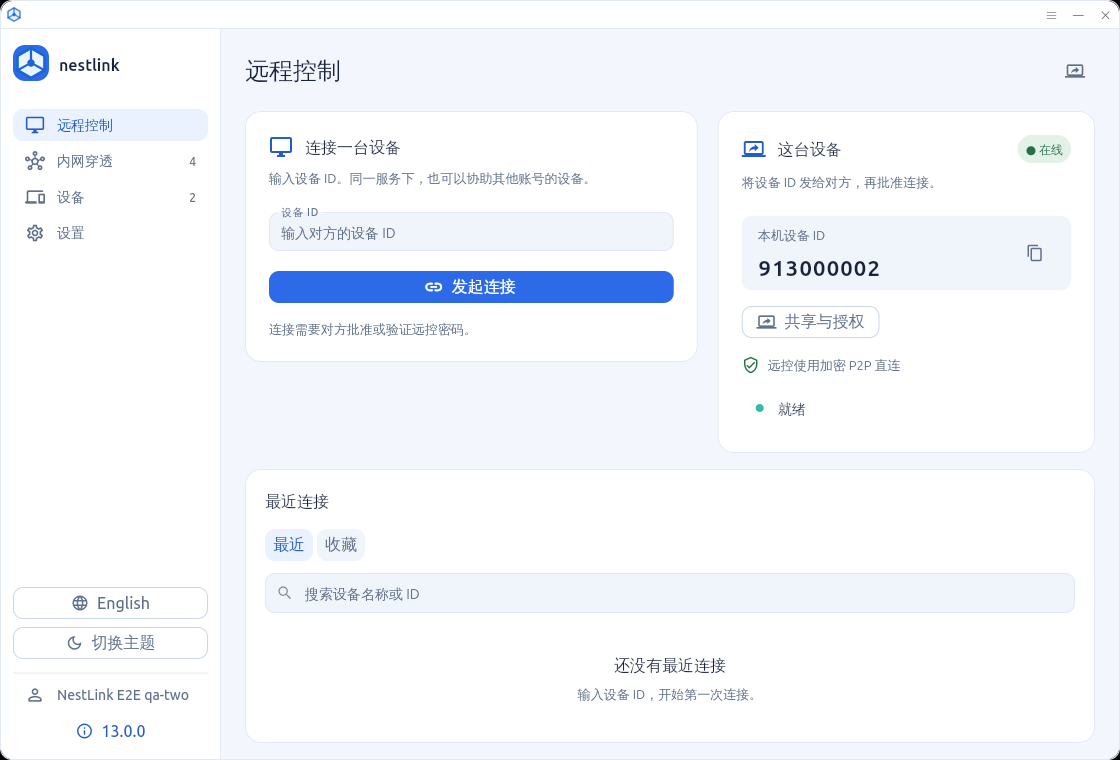Click the 远程控制 page heading
Screen dimensions: 1120x760
click(293, 71)
